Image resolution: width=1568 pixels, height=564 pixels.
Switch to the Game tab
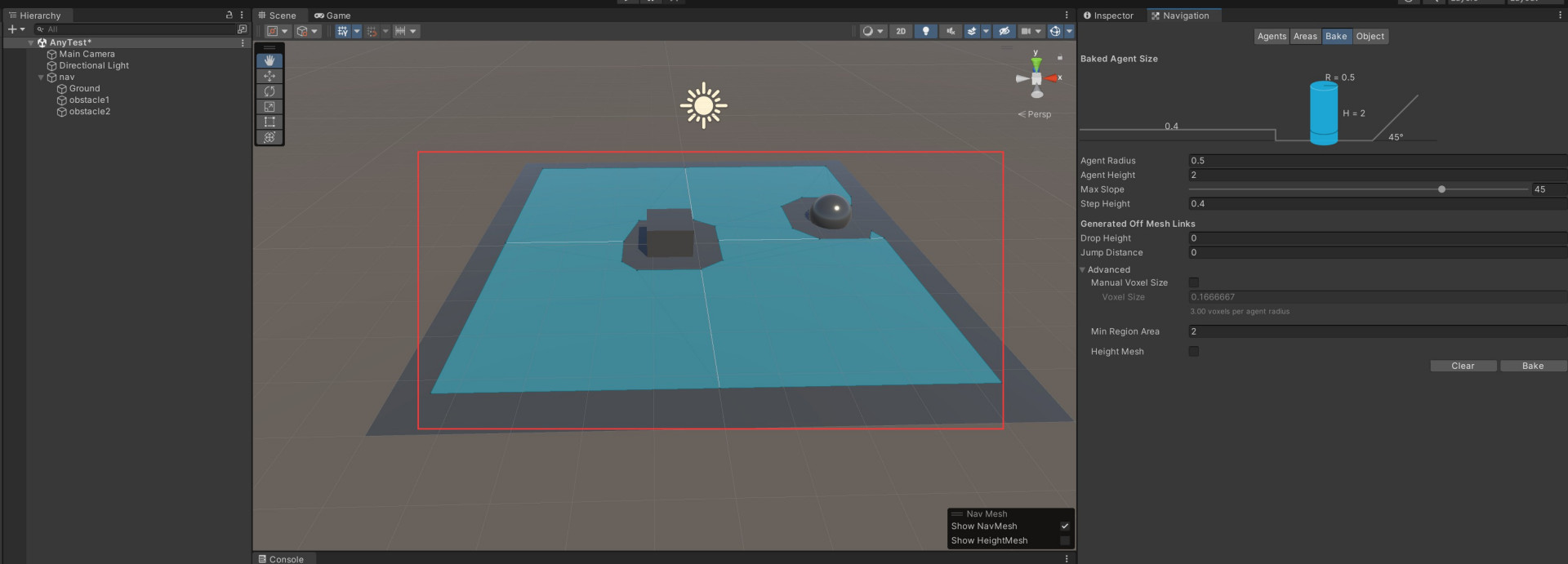pos(333,16)
